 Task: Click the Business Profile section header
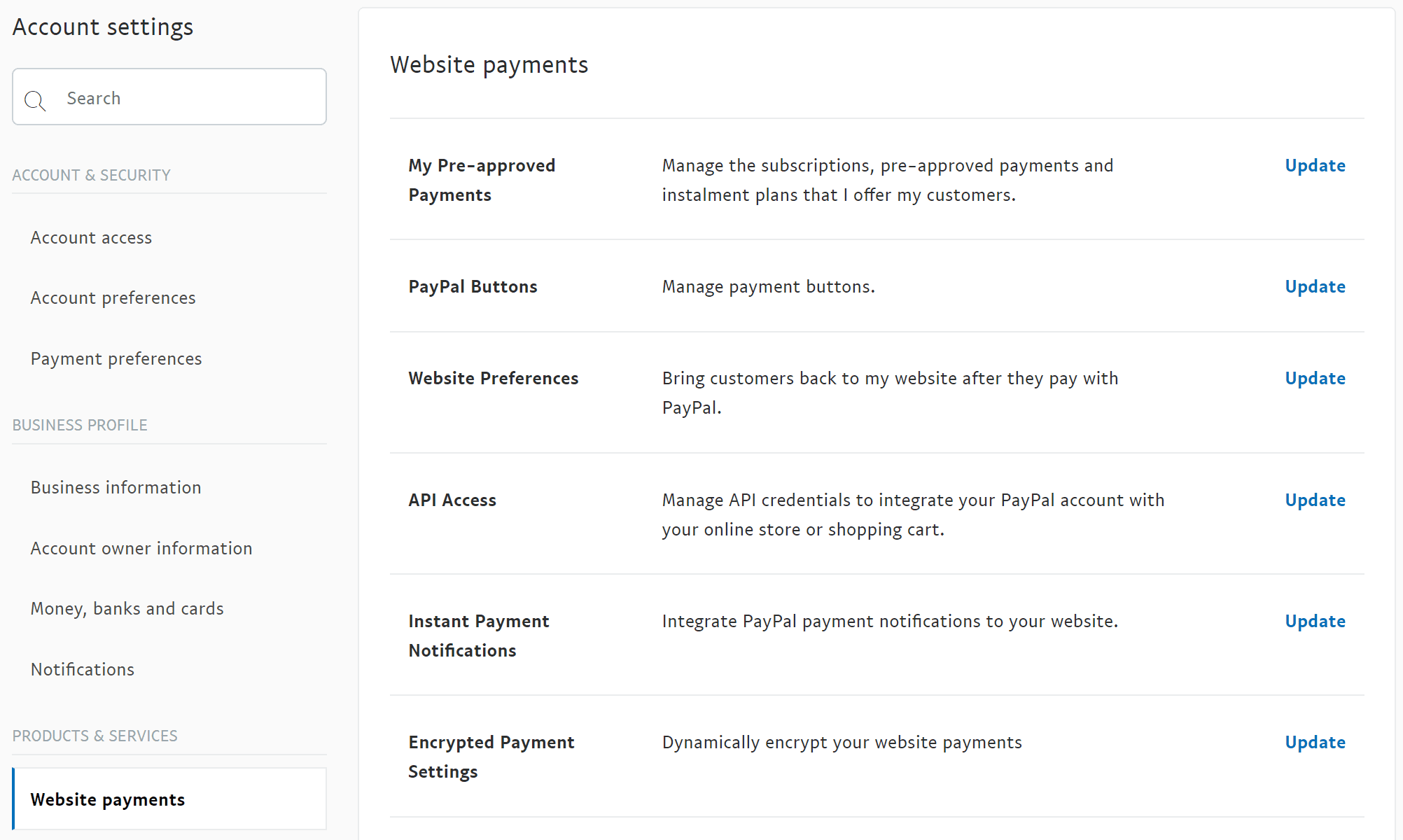click(x=80, y=426)
